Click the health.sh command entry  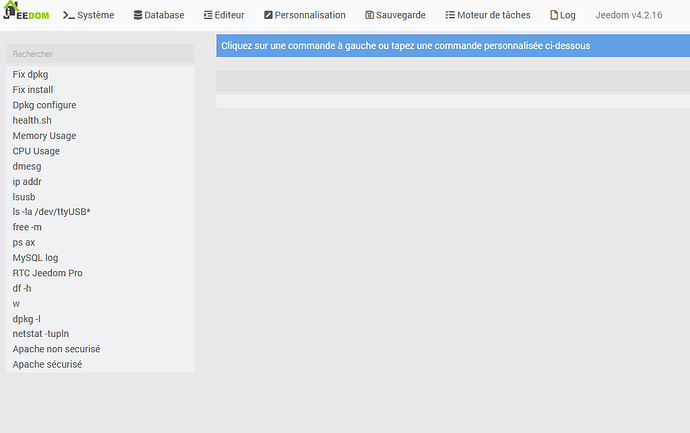32,120
